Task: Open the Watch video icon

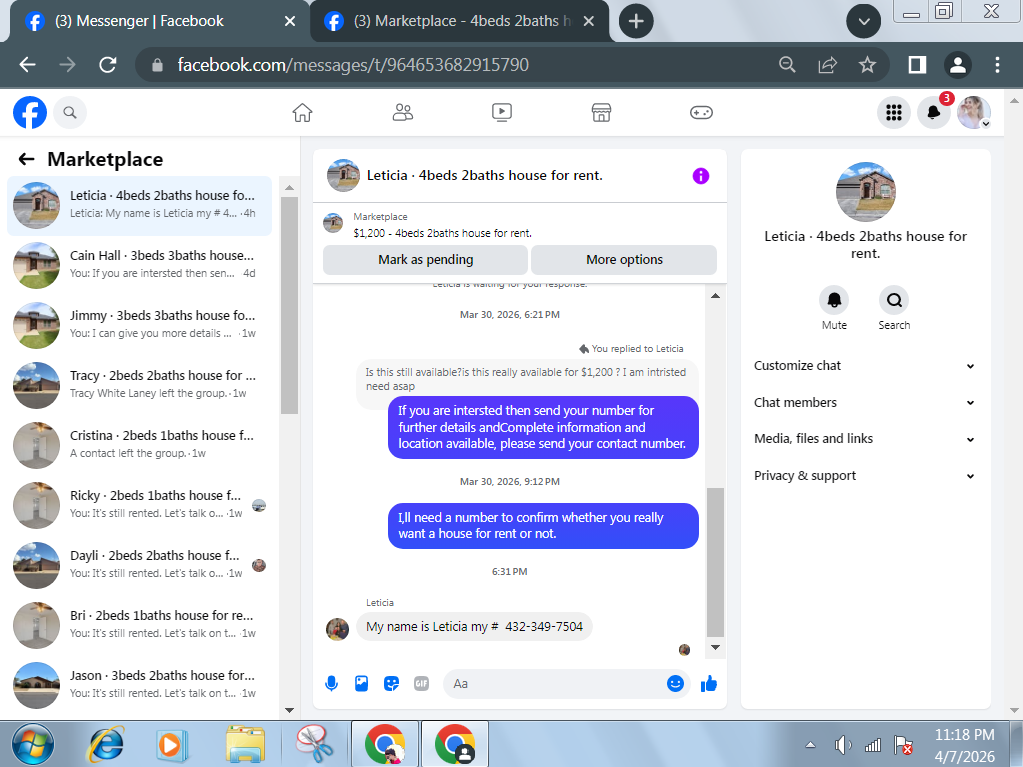Action: coord(502,113)
